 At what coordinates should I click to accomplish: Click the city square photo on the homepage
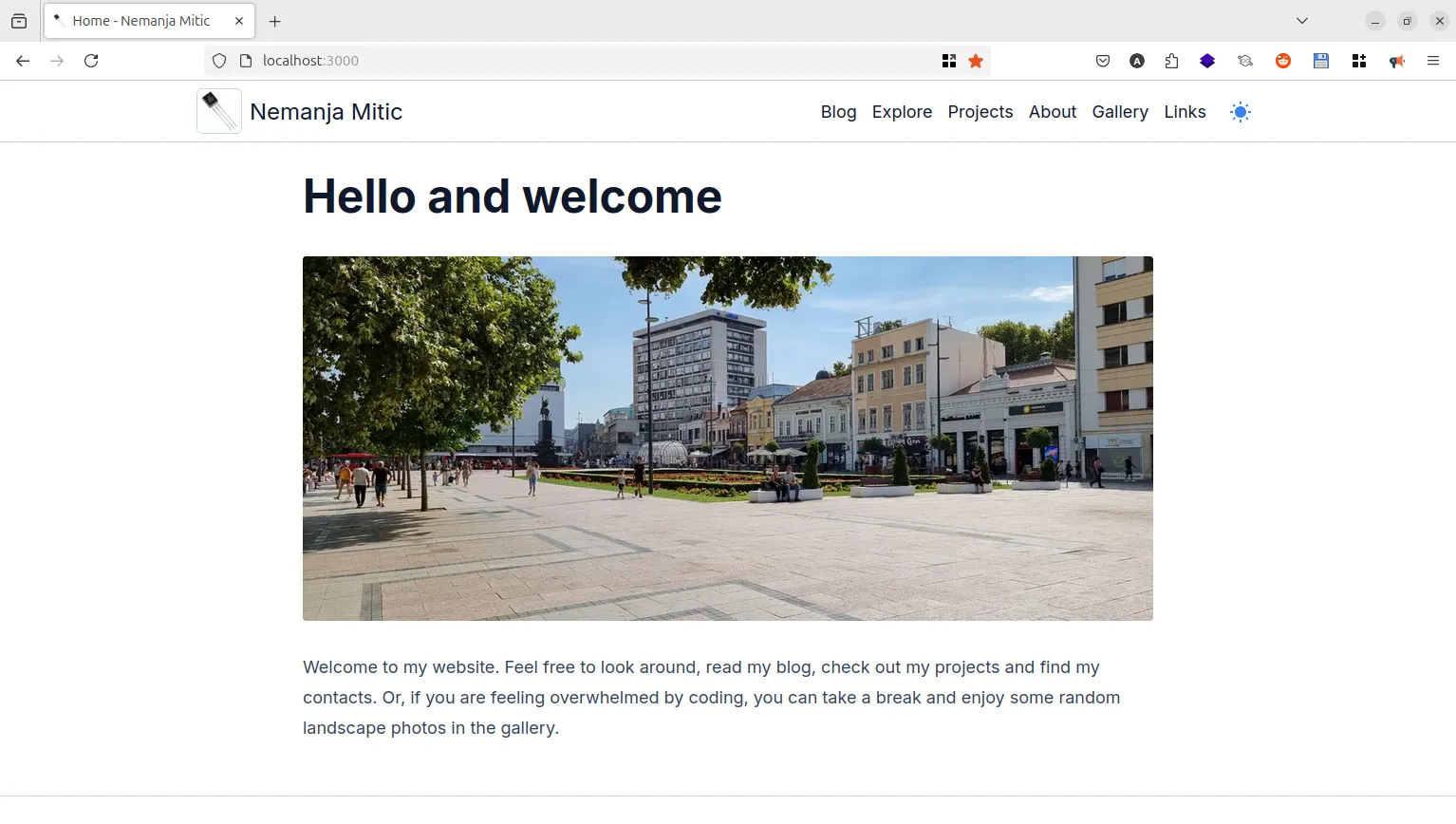727,438
